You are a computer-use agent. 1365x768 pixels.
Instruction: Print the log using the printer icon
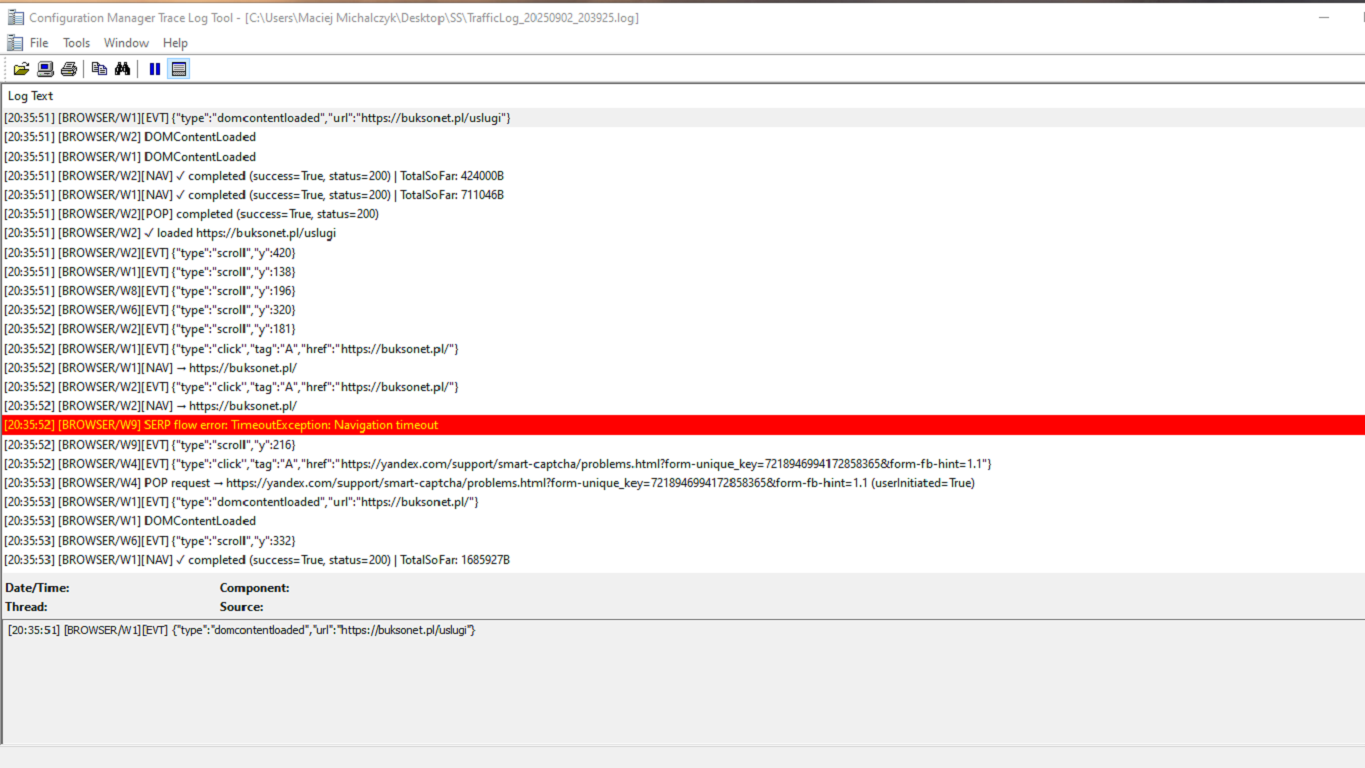pyautogui.click(x=68, y=68)
